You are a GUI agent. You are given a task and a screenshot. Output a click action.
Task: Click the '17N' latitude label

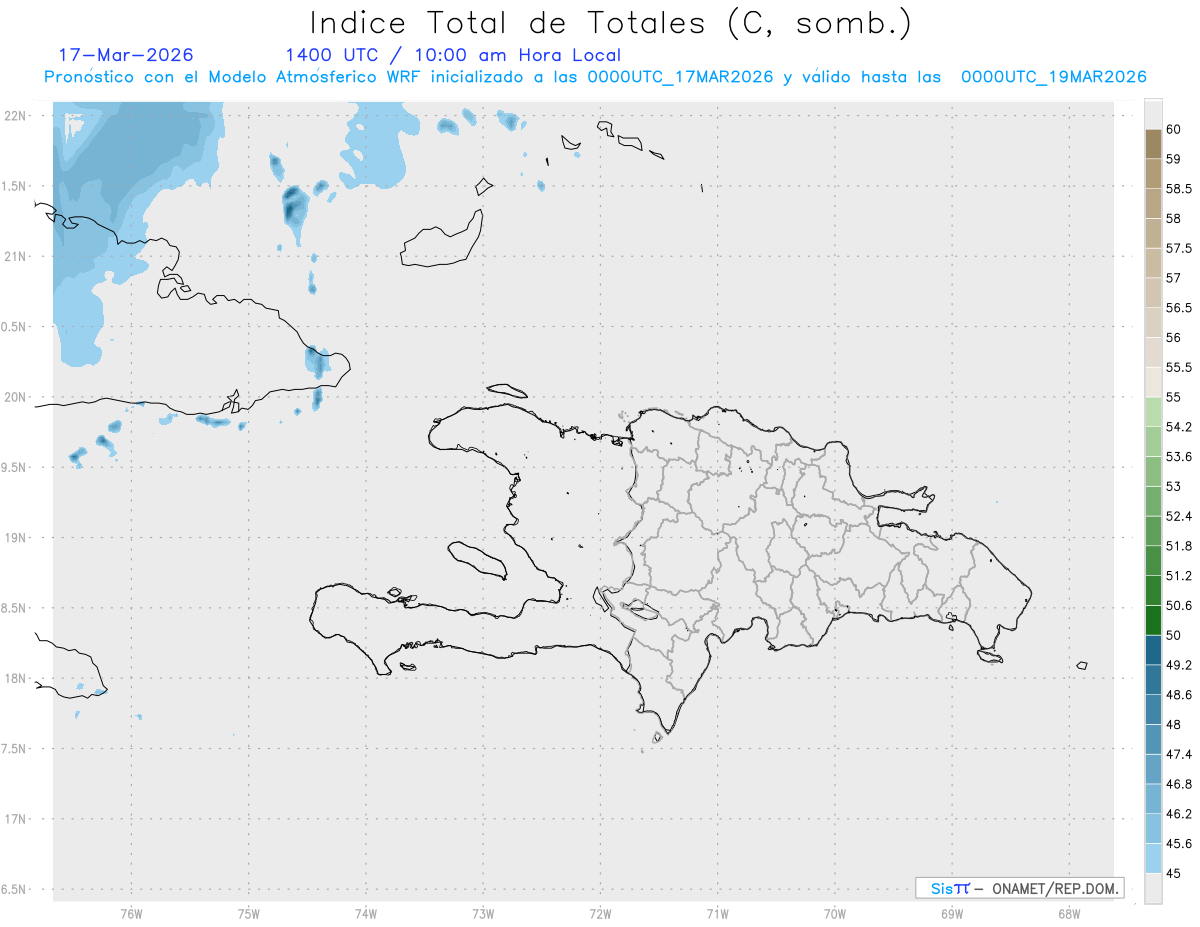[x=16, y=820]
